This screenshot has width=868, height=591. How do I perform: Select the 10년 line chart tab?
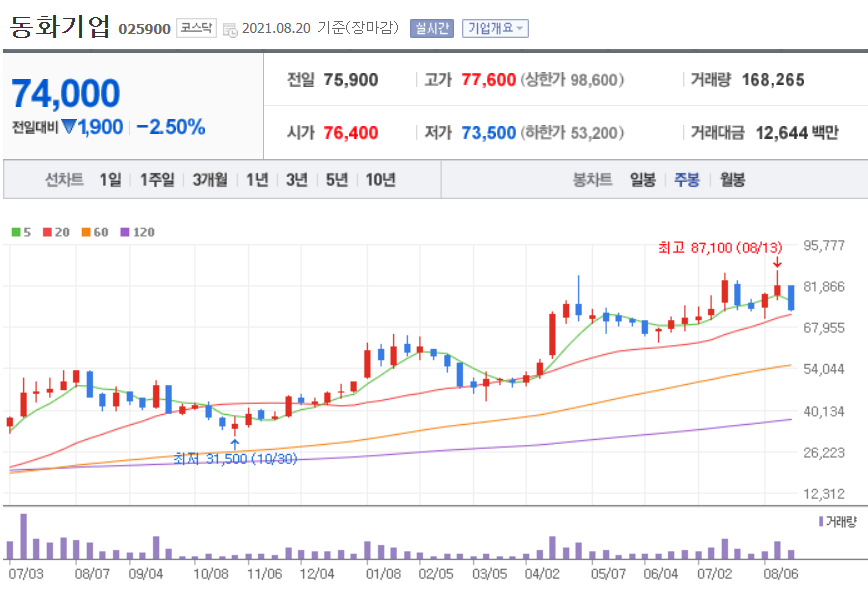point(380,179)
